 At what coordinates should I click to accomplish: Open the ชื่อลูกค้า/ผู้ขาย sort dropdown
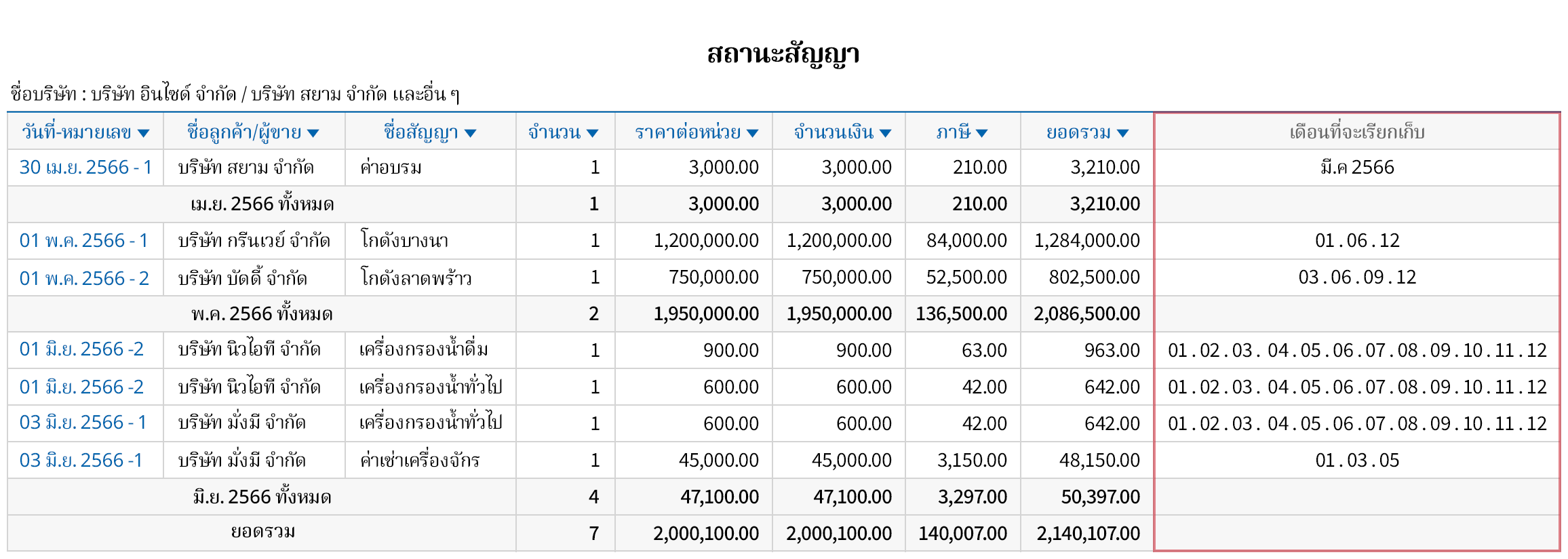point(313,133)
